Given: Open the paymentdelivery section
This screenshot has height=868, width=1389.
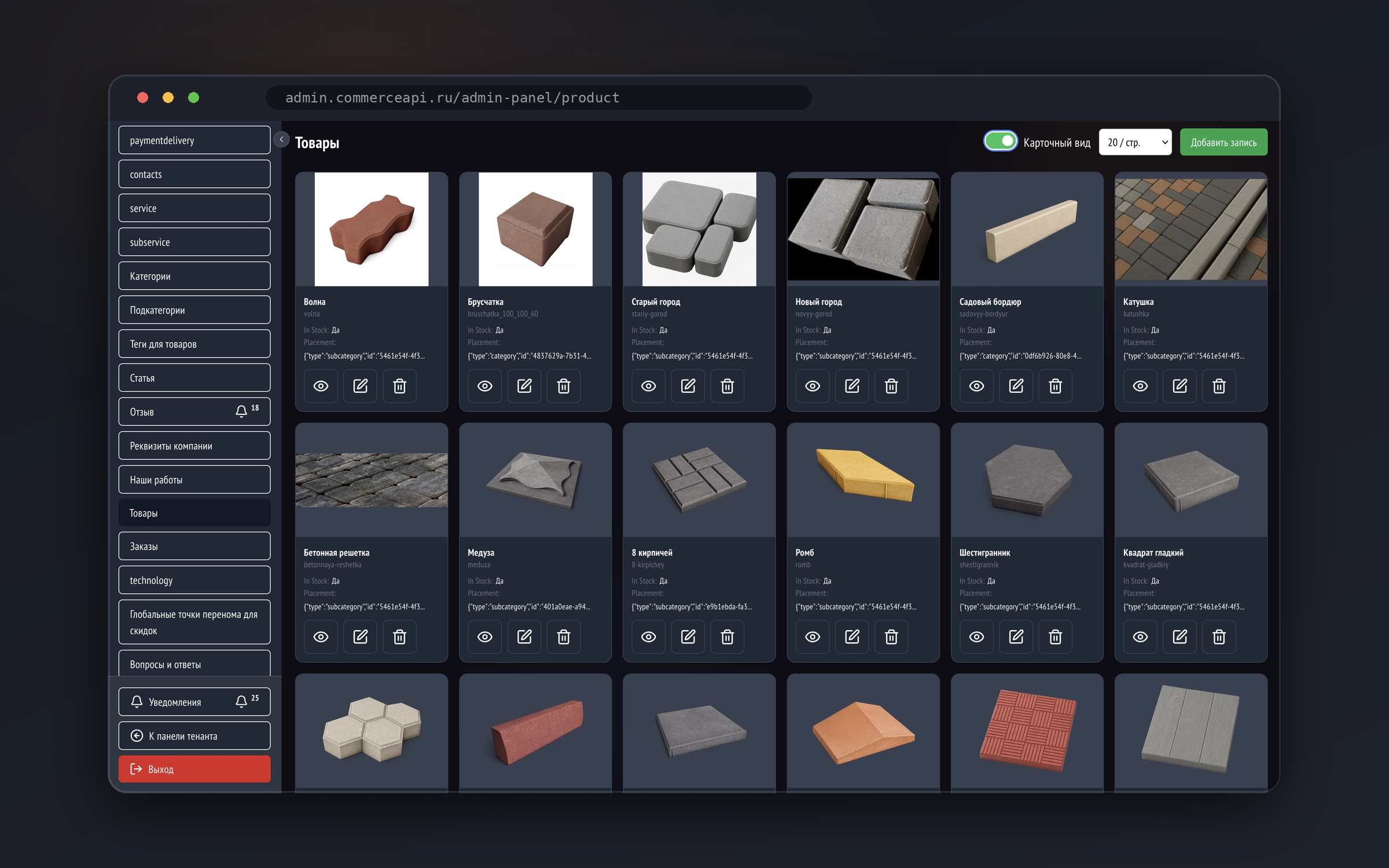Looking at the screenshot, I should [x=194, y=141].
